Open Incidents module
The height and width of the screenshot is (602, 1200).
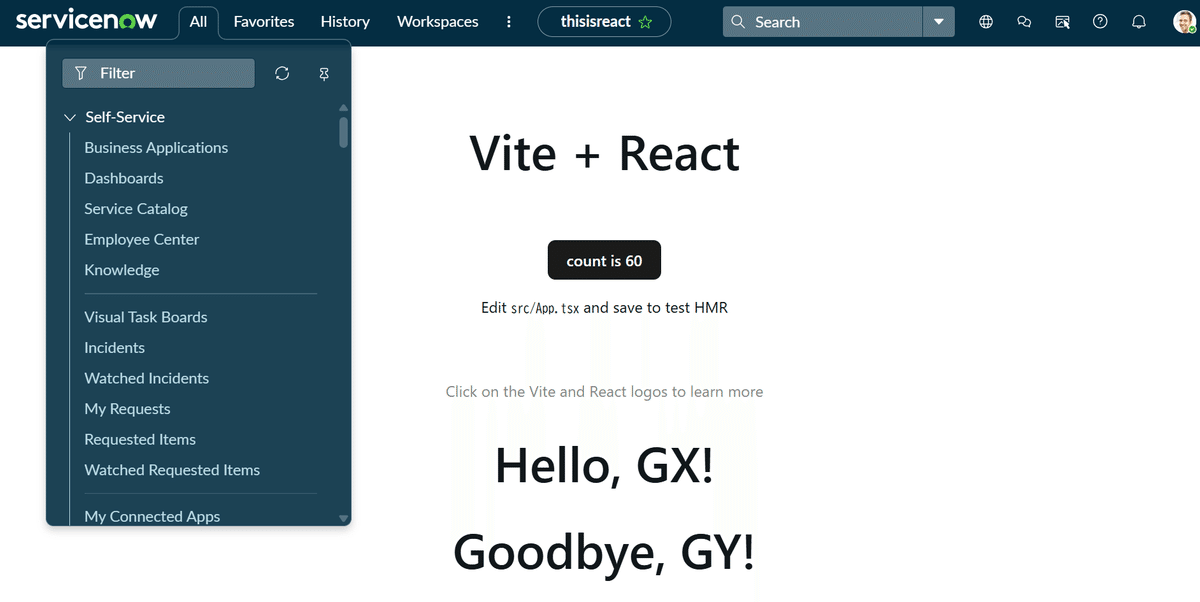(115, 348)
